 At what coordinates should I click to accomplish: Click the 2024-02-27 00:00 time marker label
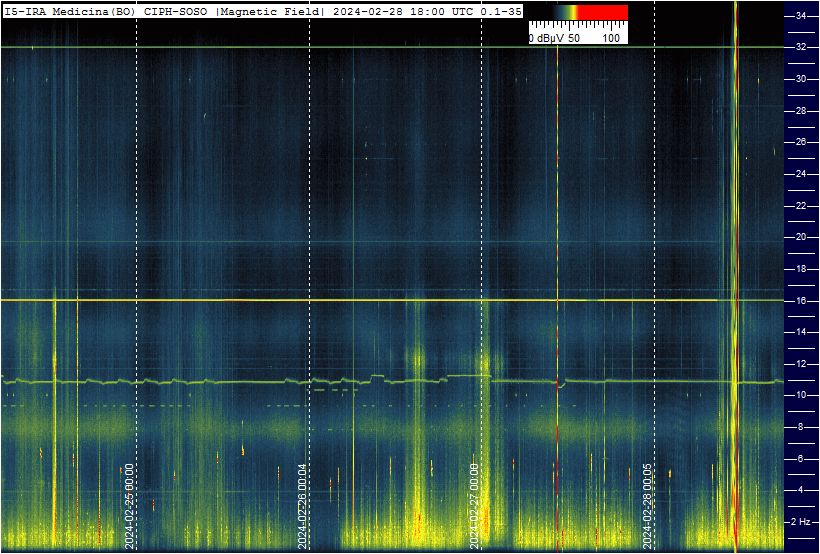click(x=474, y=506)
